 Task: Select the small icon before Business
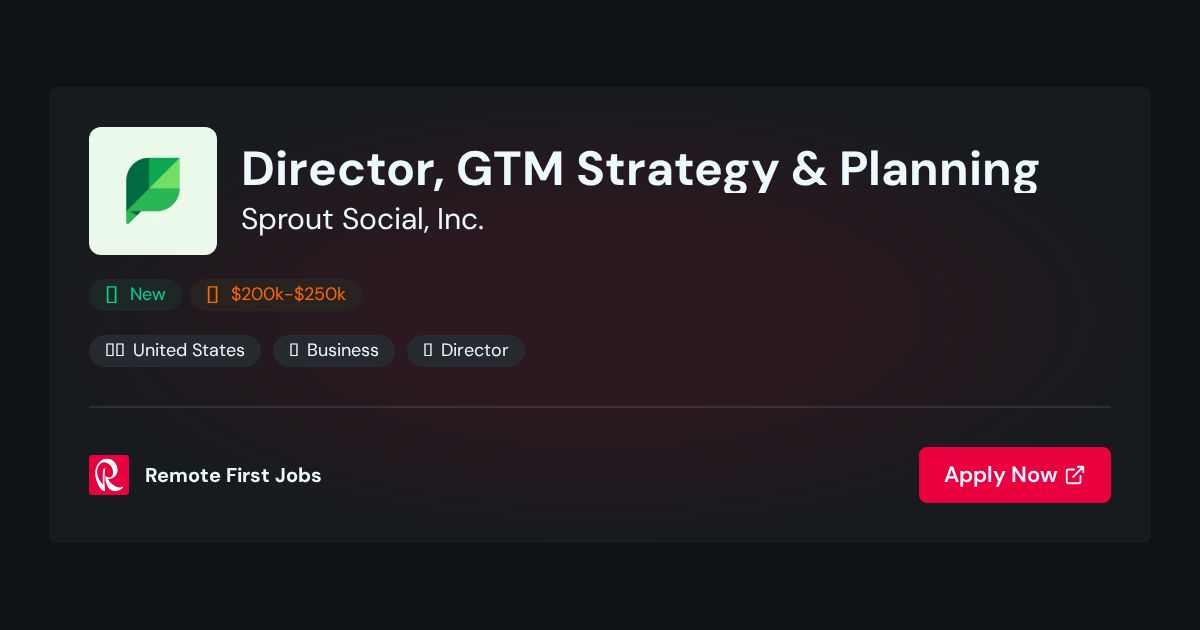[x=294, y=350]
